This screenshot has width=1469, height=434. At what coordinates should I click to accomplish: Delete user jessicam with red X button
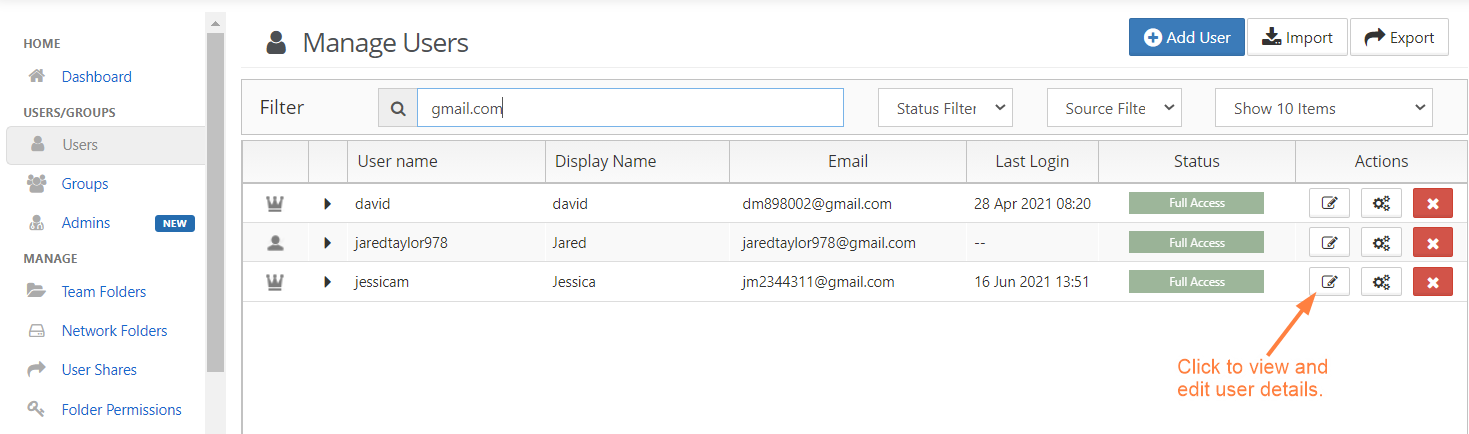(x=1432, y=282)
